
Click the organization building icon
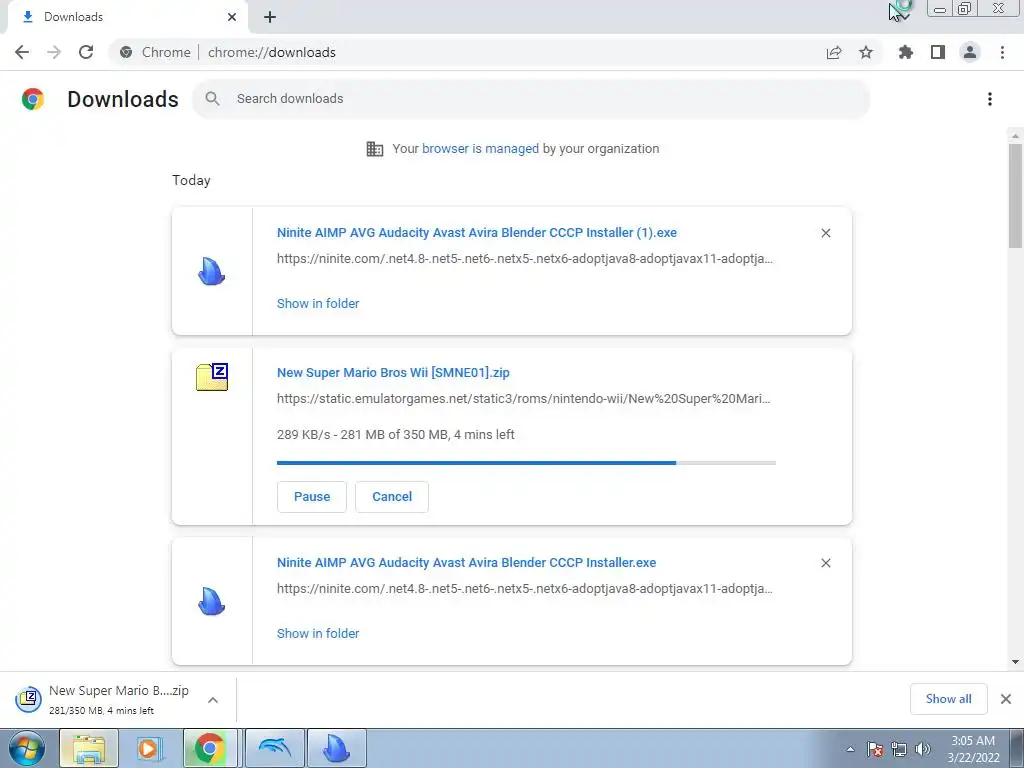375,149
